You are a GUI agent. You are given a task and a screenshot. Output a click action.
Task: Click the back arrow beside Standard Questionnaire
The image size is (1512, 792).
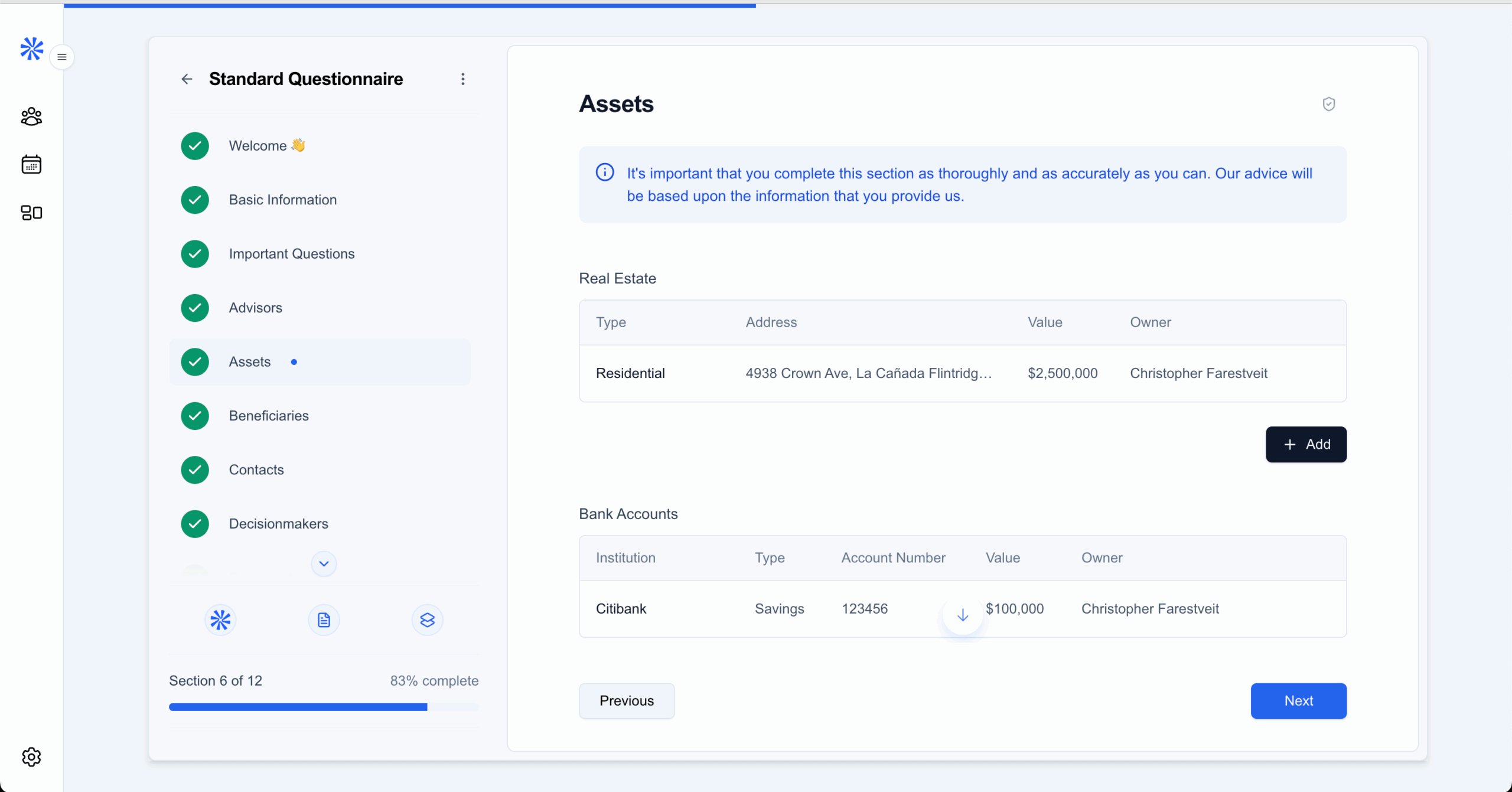187,79
